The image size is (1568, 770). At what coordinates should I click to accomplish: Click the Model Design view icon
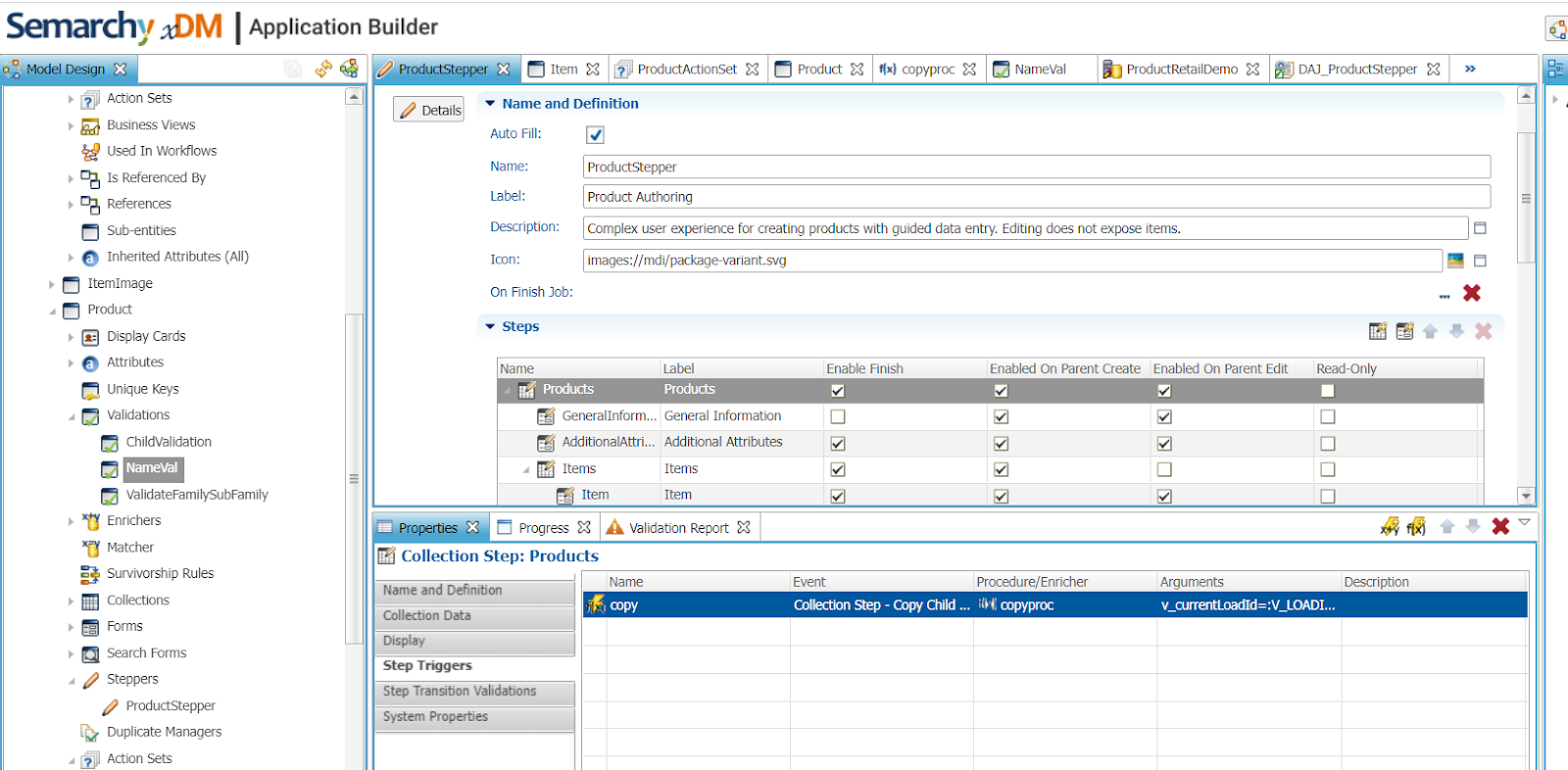click(12, 69)
